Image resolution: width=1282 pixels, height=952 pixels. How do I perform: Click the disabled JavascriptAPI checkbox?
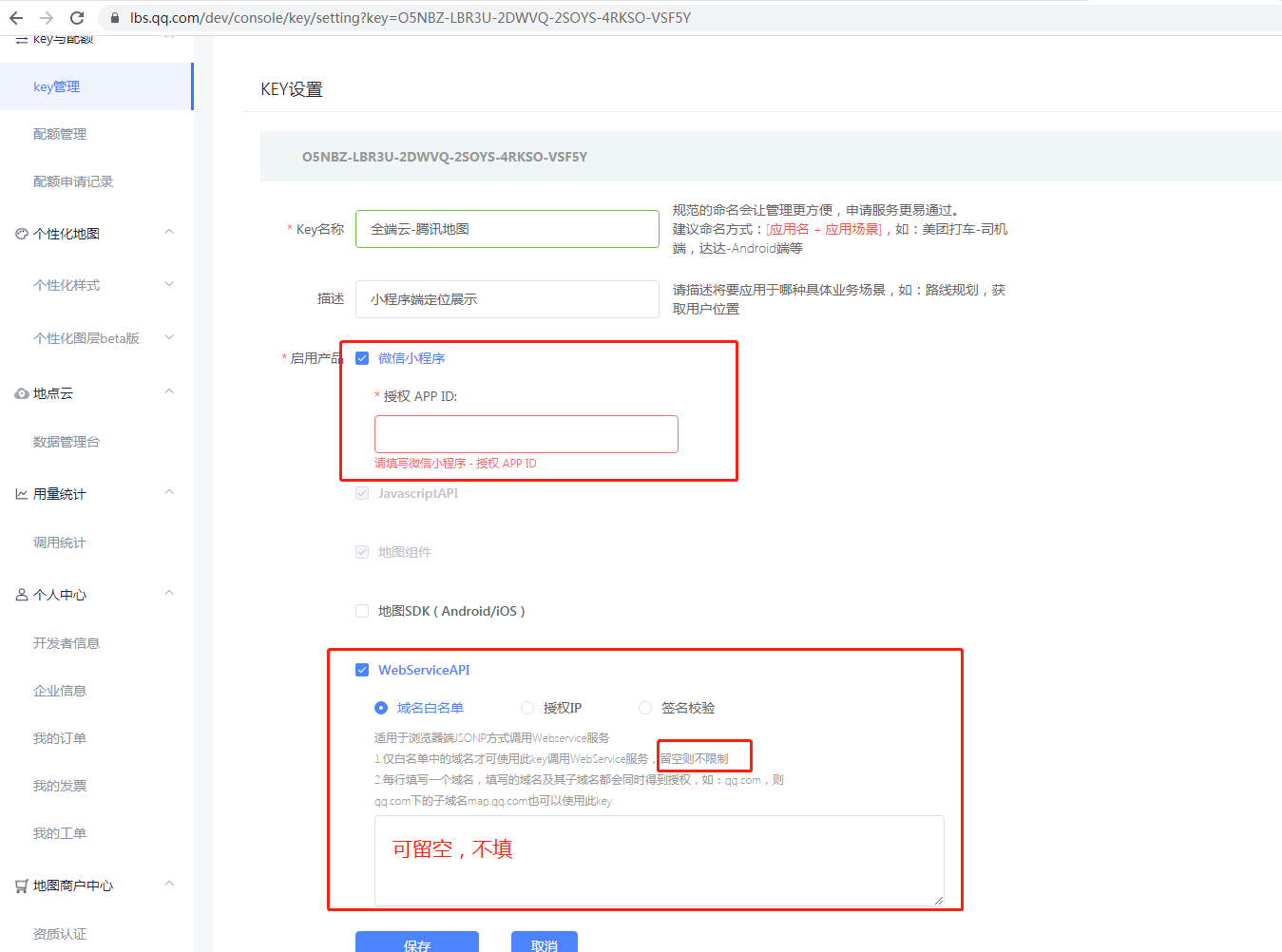(x=362, y=493)
